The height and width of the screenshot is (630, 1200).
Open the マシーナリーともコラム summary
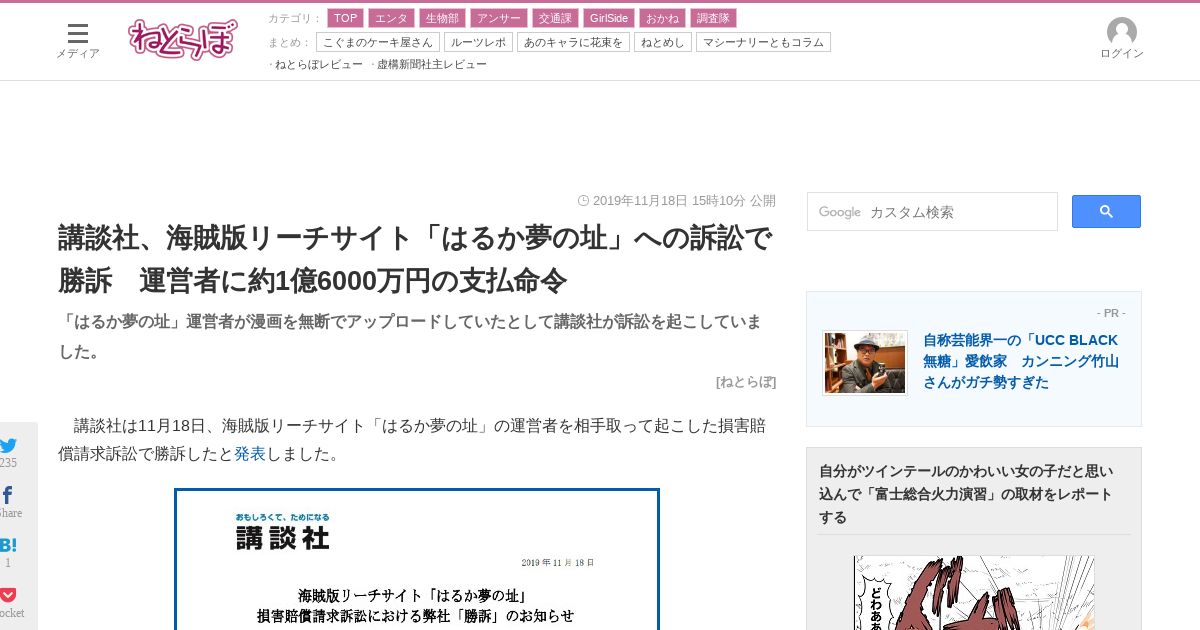click(x=763, y=42)
